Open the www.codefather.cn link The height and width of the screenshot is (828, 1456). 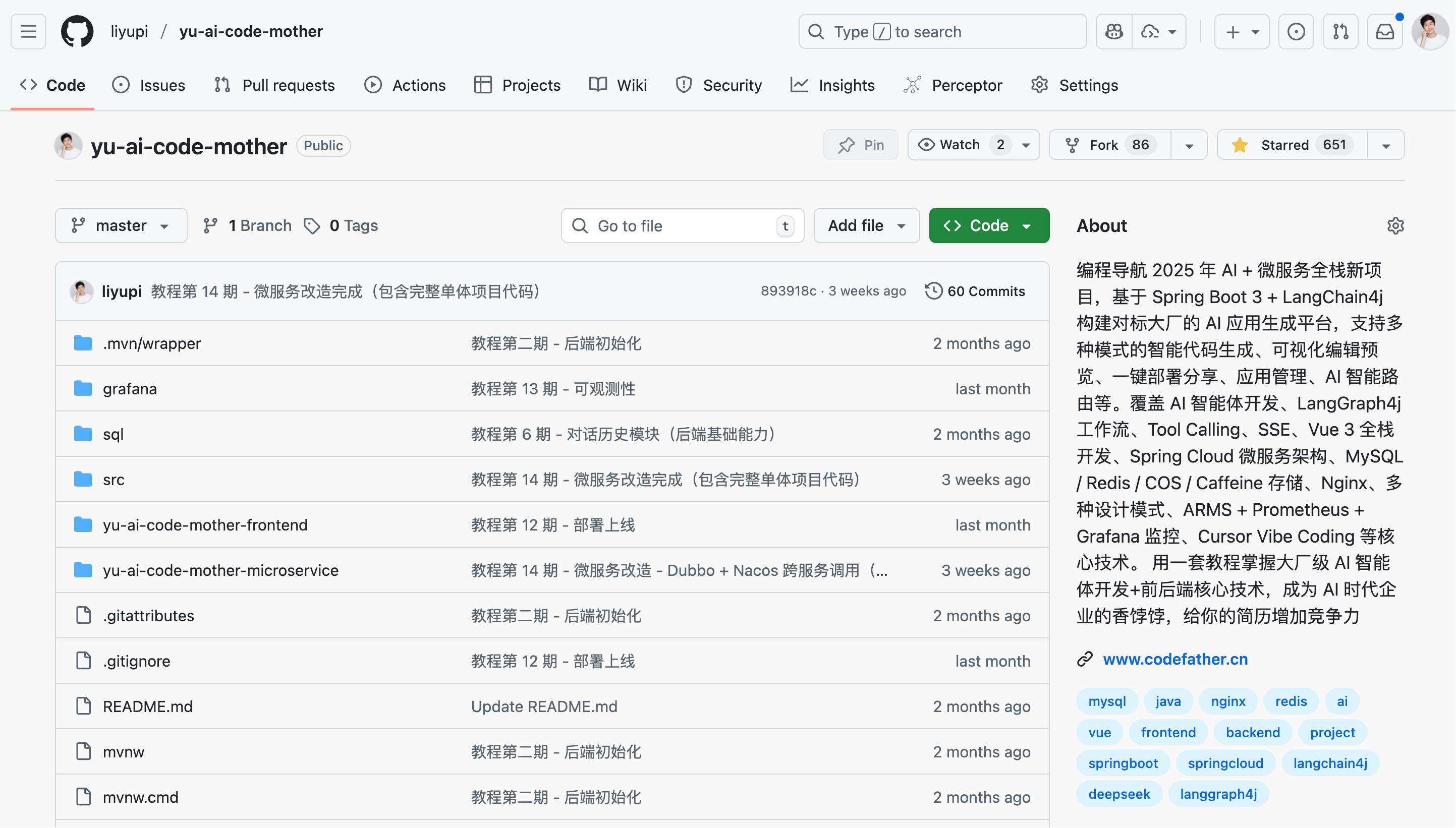[x=1175, y=659]
